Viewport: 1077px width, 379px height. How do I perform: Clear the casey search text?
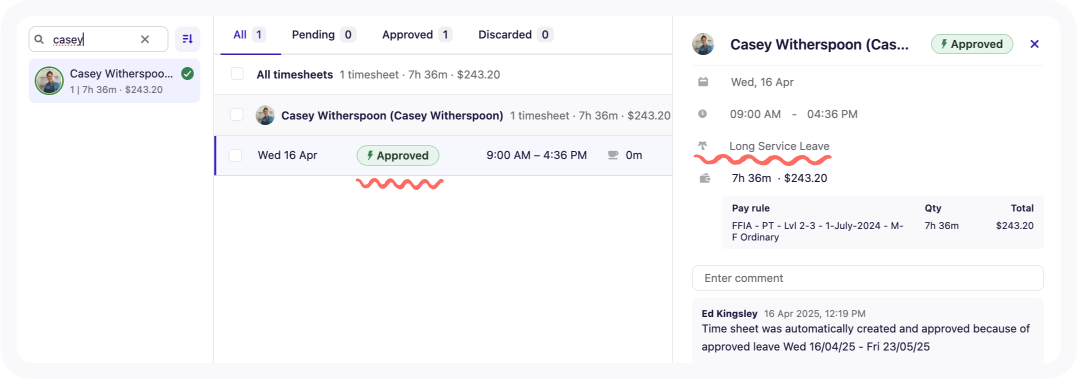click(145, 39)
